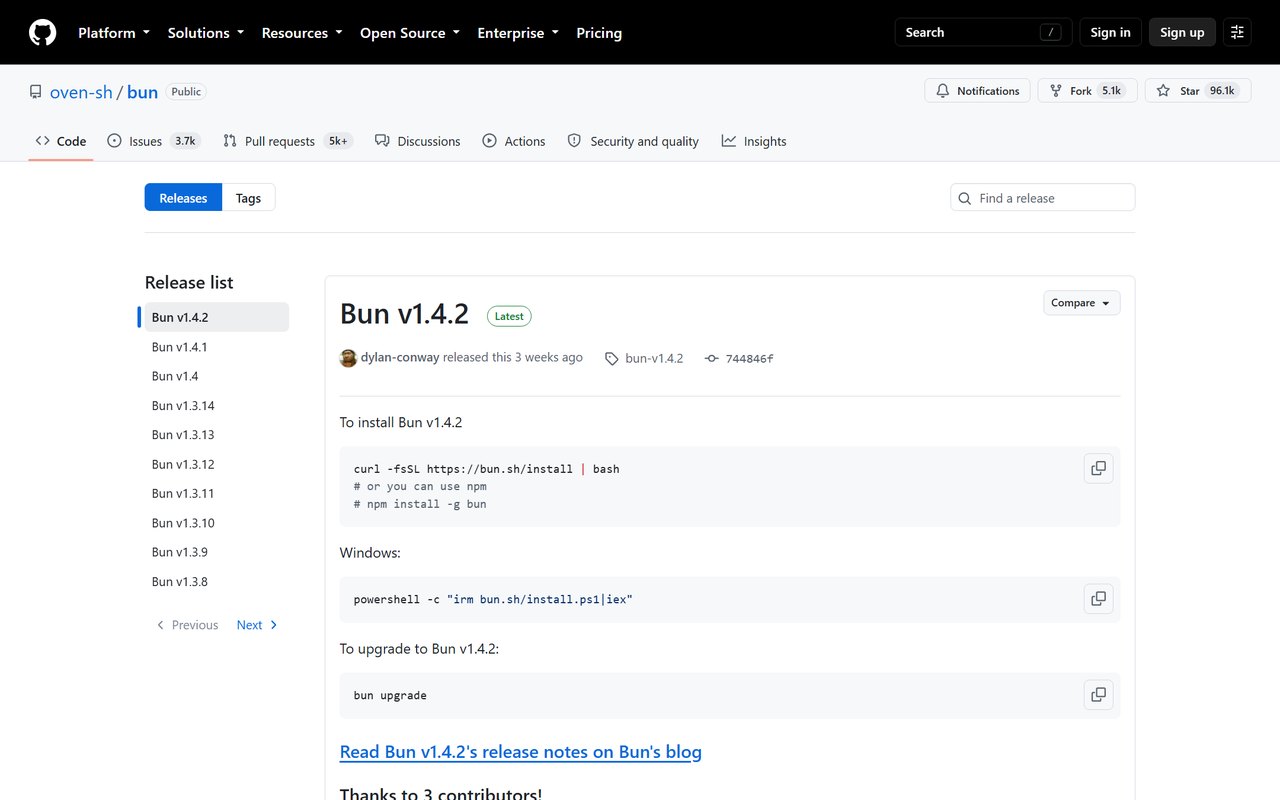Go to the Pricing page
This screenshot has width=1280, height=800.
point(599,33)
